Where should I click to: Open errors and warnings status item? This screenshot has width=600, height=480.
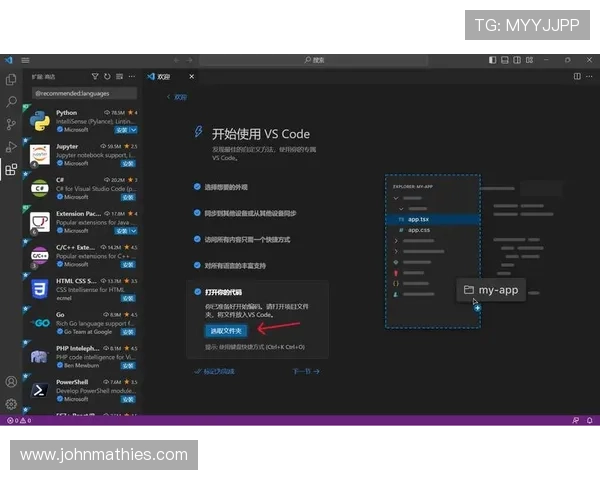click(x=19, y=420)
